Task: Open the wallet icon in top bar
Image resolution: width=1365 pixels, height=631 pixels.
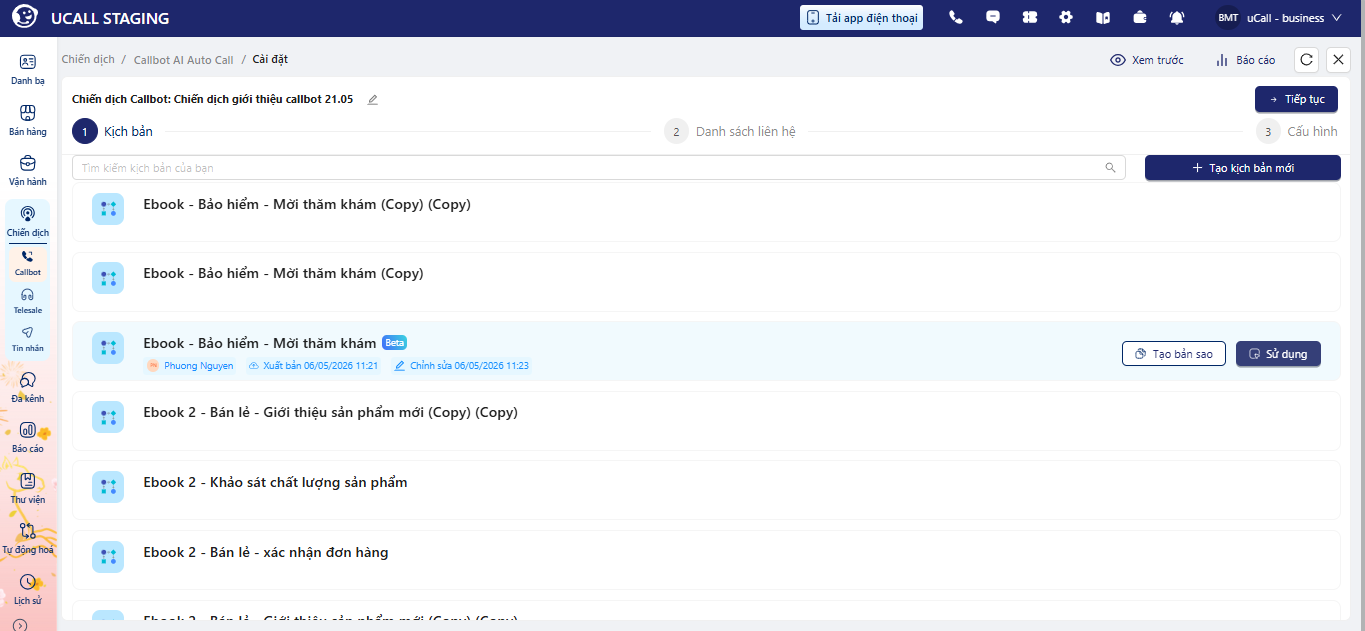Action: pos(1140,17)
